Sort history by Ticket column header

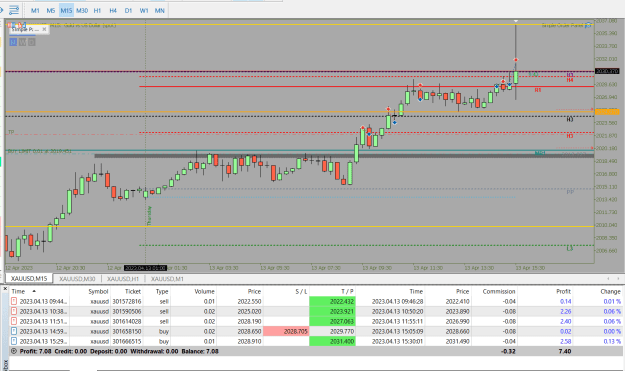point(133,291)
